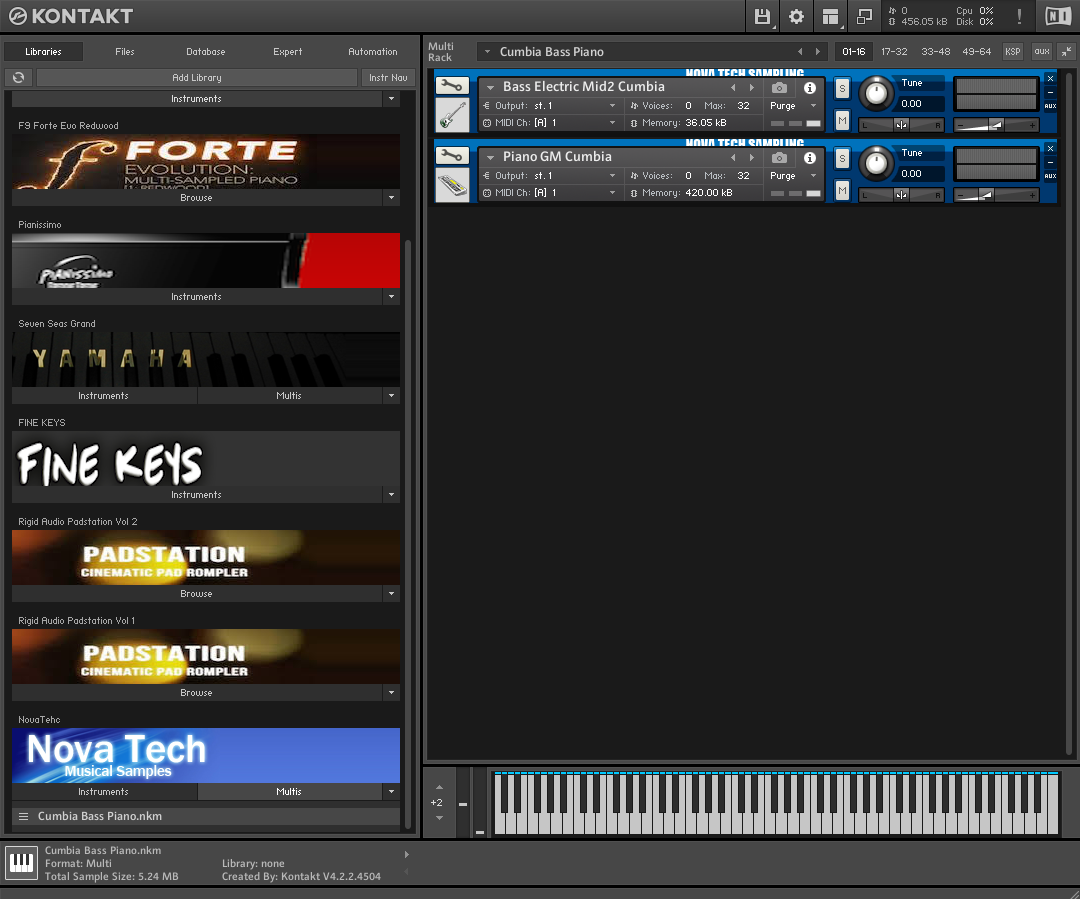The image size is (1080, 899).
Task: Open Kontakt options gear icon
Action: pos(796,17)
